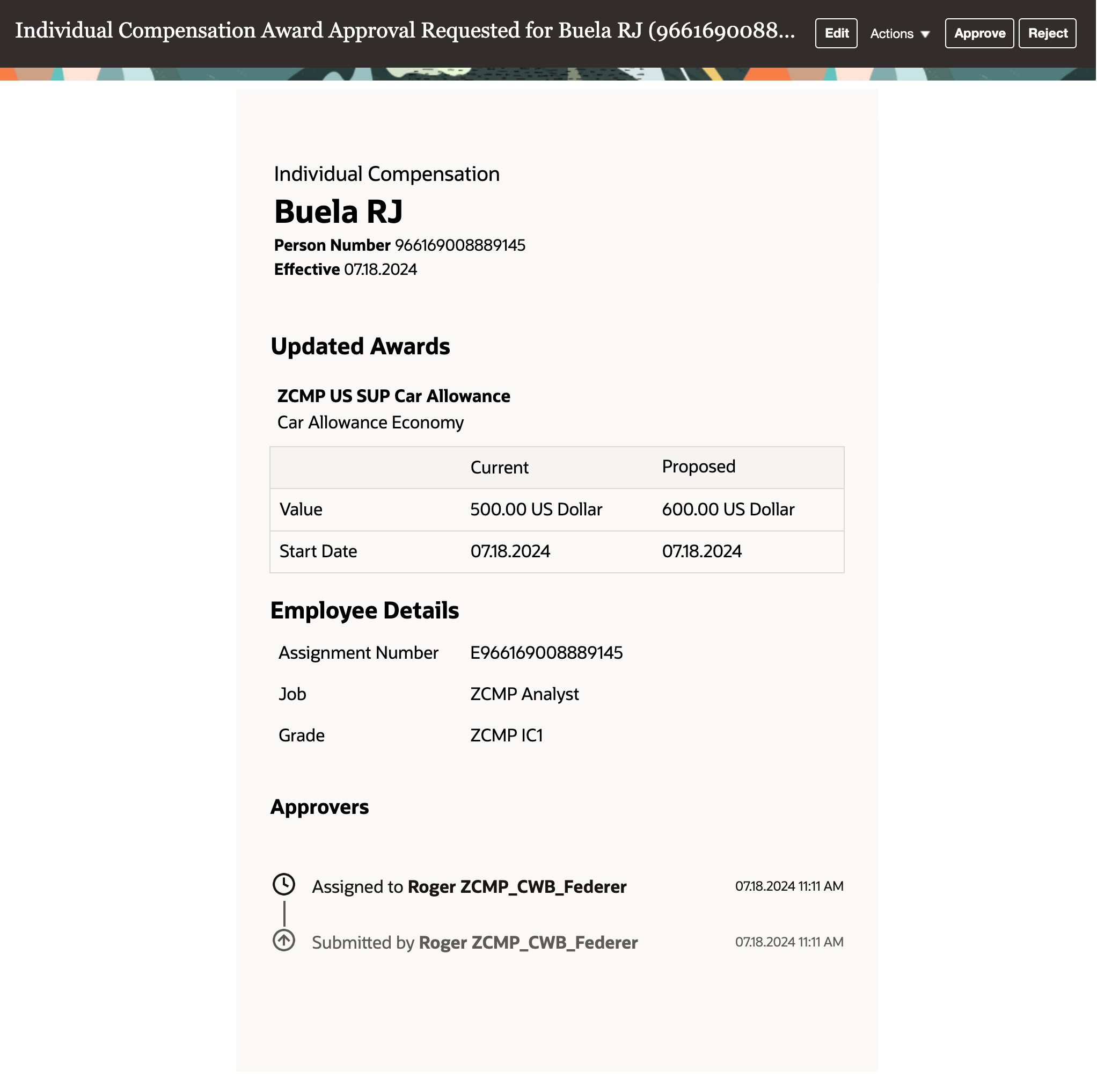Image resolution: width=1097 pixels, height=1092 pixels.
Task: Click the Individual Compensation subtitle
Action: pyautogui.click(x=387, y=174)
